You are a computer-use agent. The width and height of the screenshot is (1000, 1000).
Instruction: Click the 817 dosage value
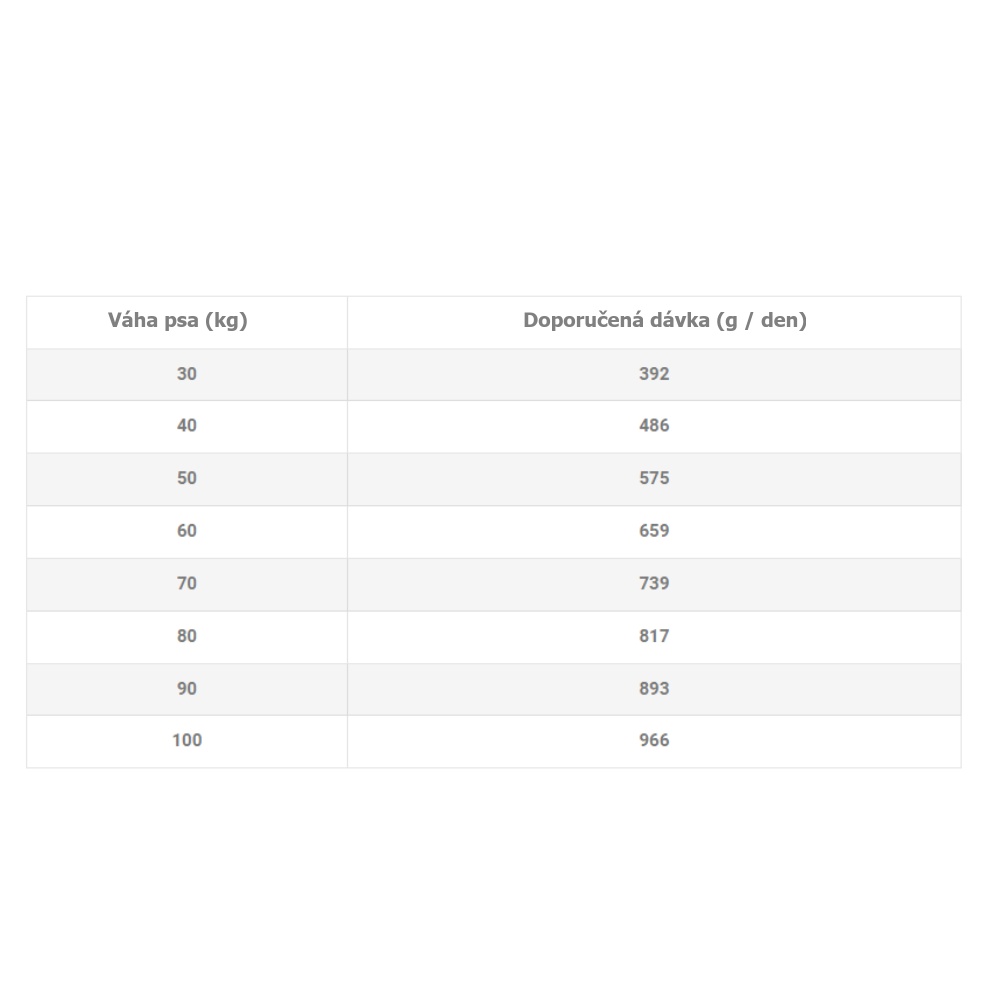click(x=654, y=636)
